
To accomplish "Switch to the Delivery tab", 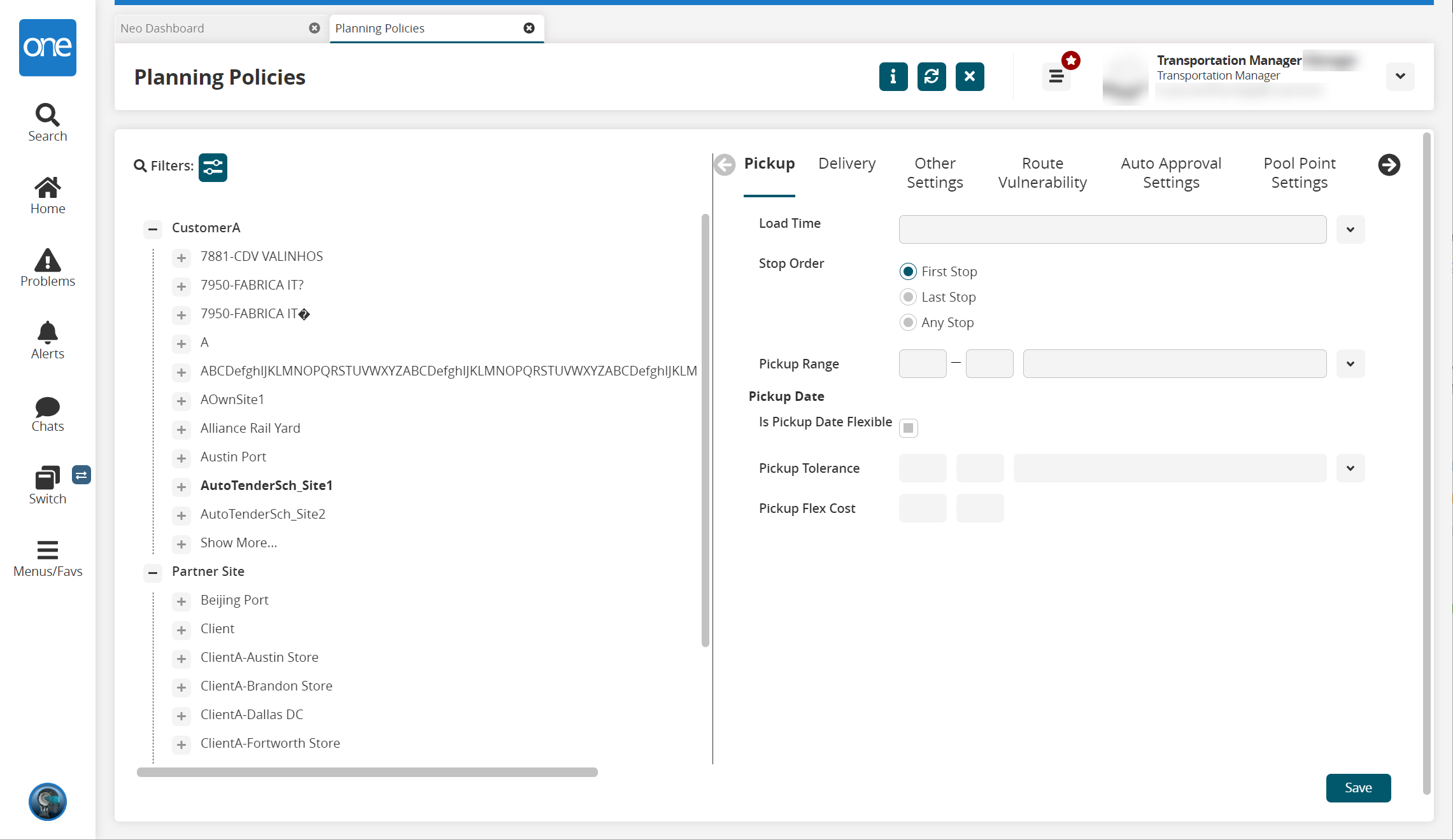I will point(847,164).
